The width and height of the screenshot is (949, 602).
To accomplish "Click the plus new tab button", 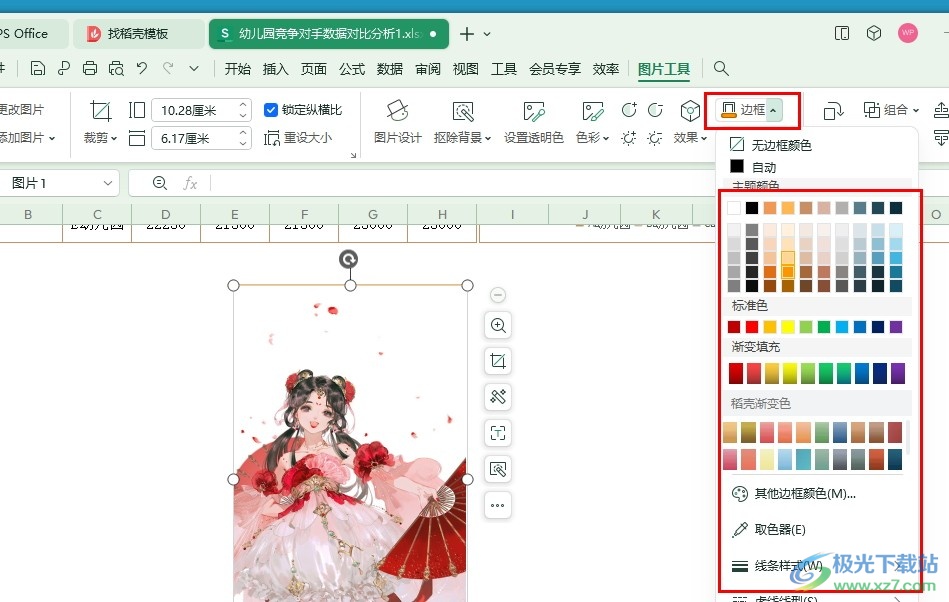I will pyautogui.click(x=466, y=34).
